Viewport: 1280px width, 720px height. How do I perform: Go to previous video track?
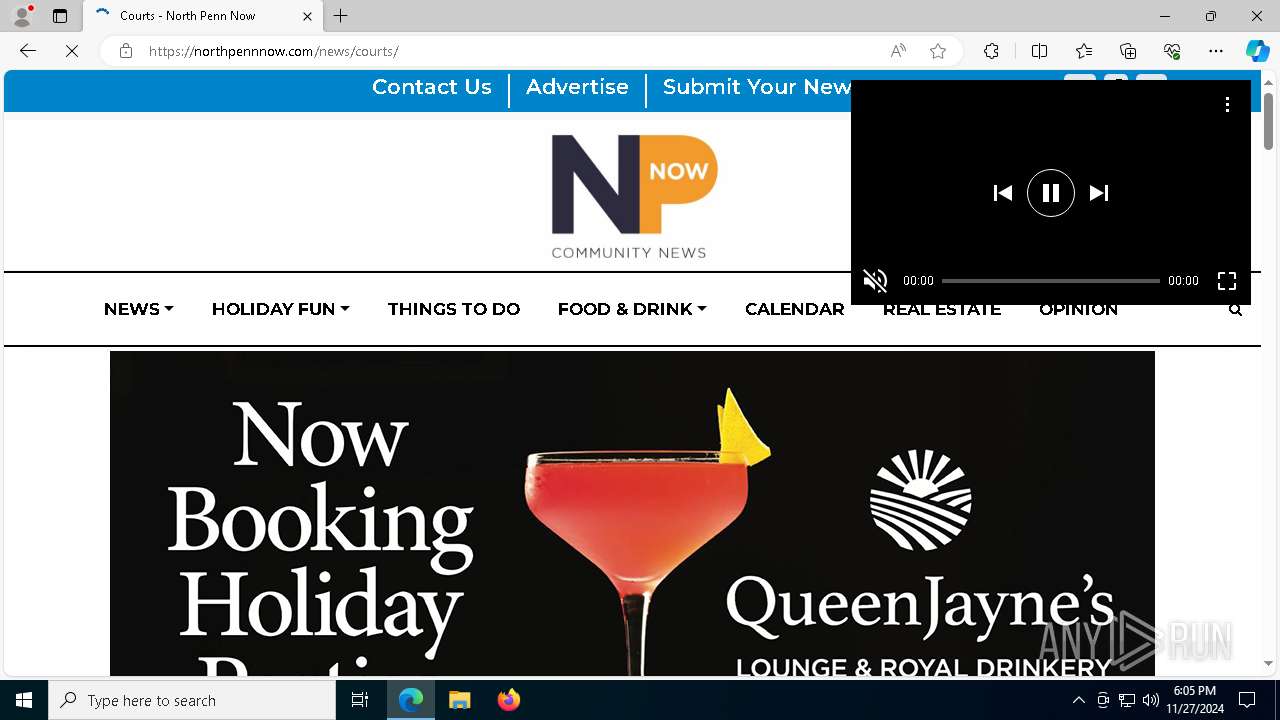pyautogui.click(x=1002, y=193)
